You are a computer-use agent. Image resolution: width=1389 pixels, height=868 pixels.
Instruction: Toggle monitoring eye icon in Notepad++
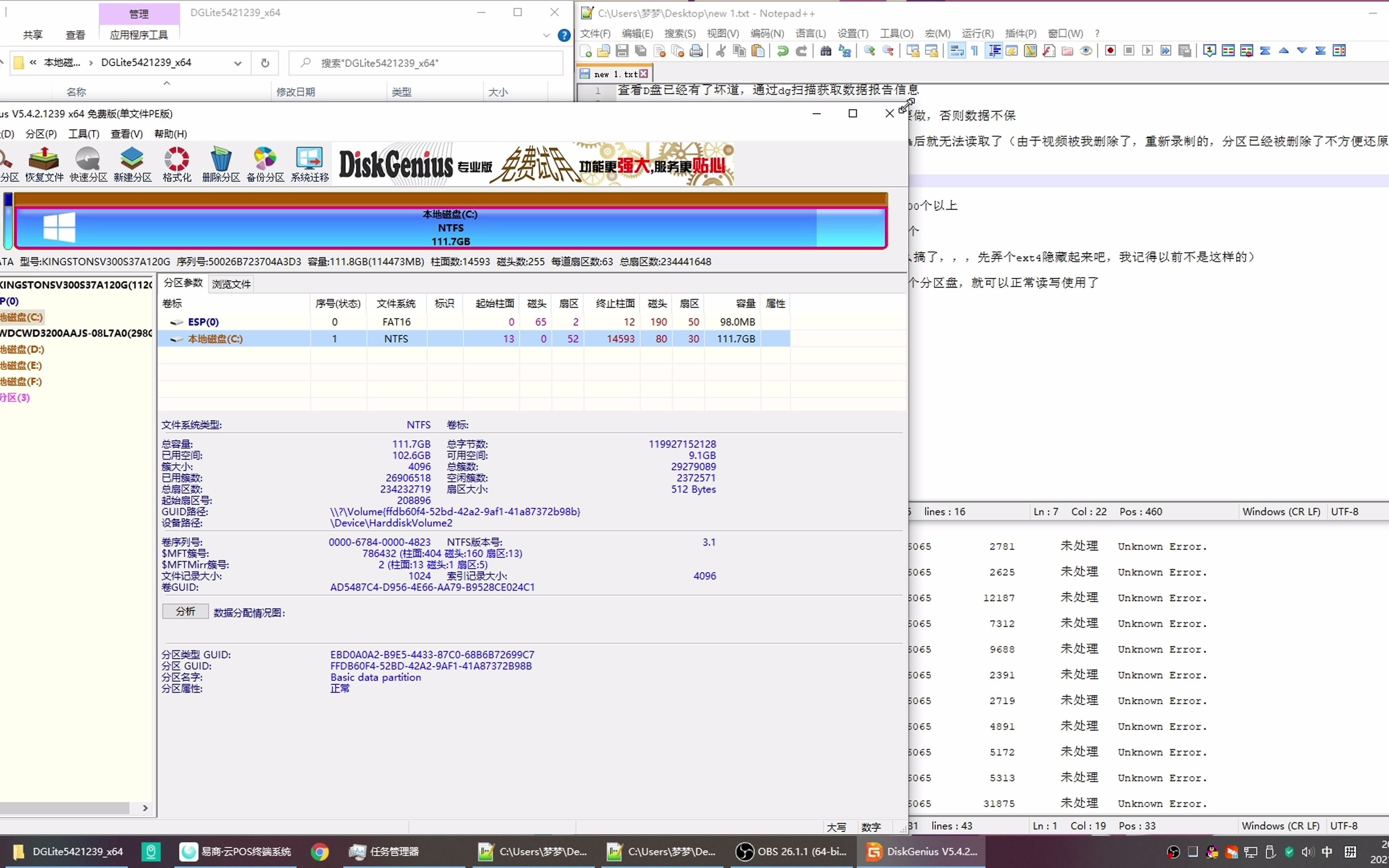1086,51
